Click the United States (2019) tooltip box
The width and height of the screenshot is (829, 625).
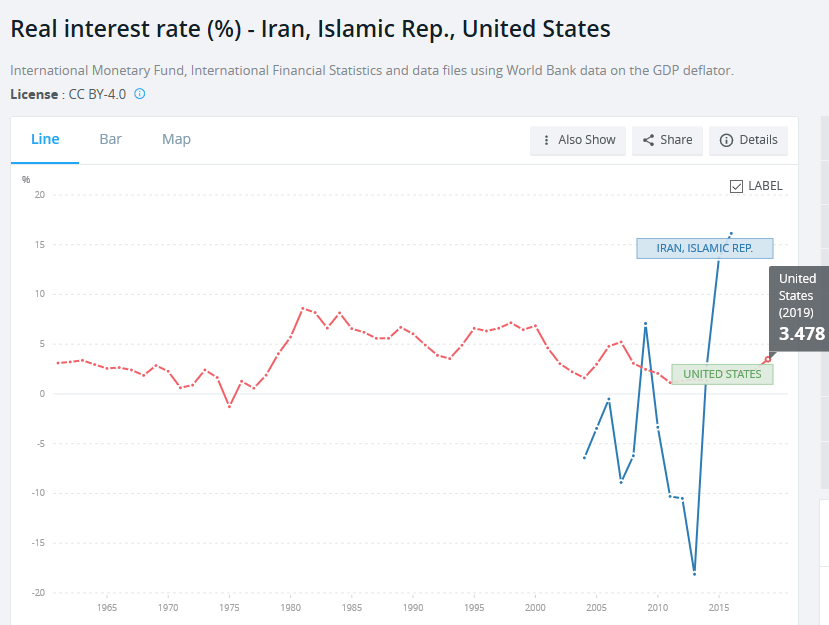tap(798, 307)
